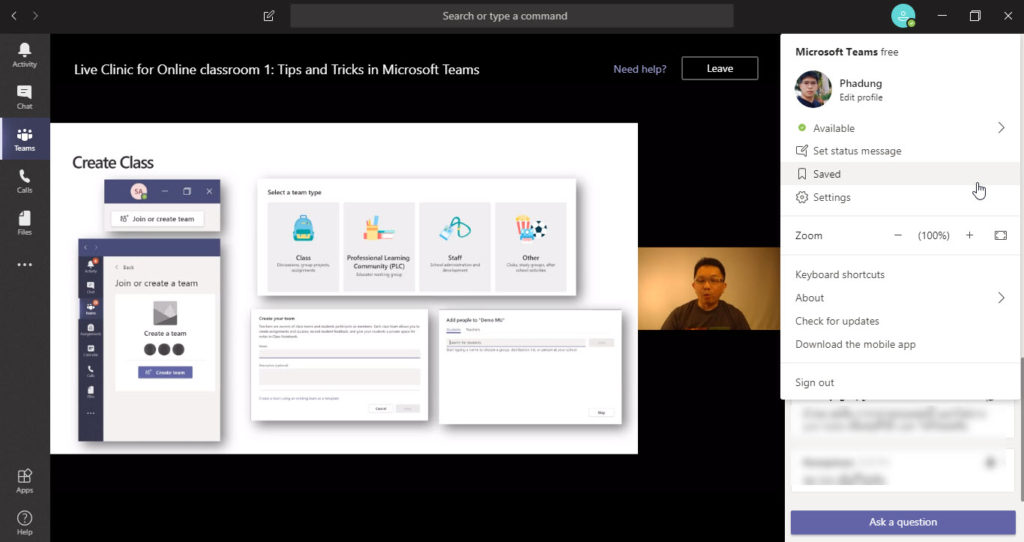Click Edit profile link
Image resolution: width=1024 pixels, height=542 pixels.
point(861,97)
